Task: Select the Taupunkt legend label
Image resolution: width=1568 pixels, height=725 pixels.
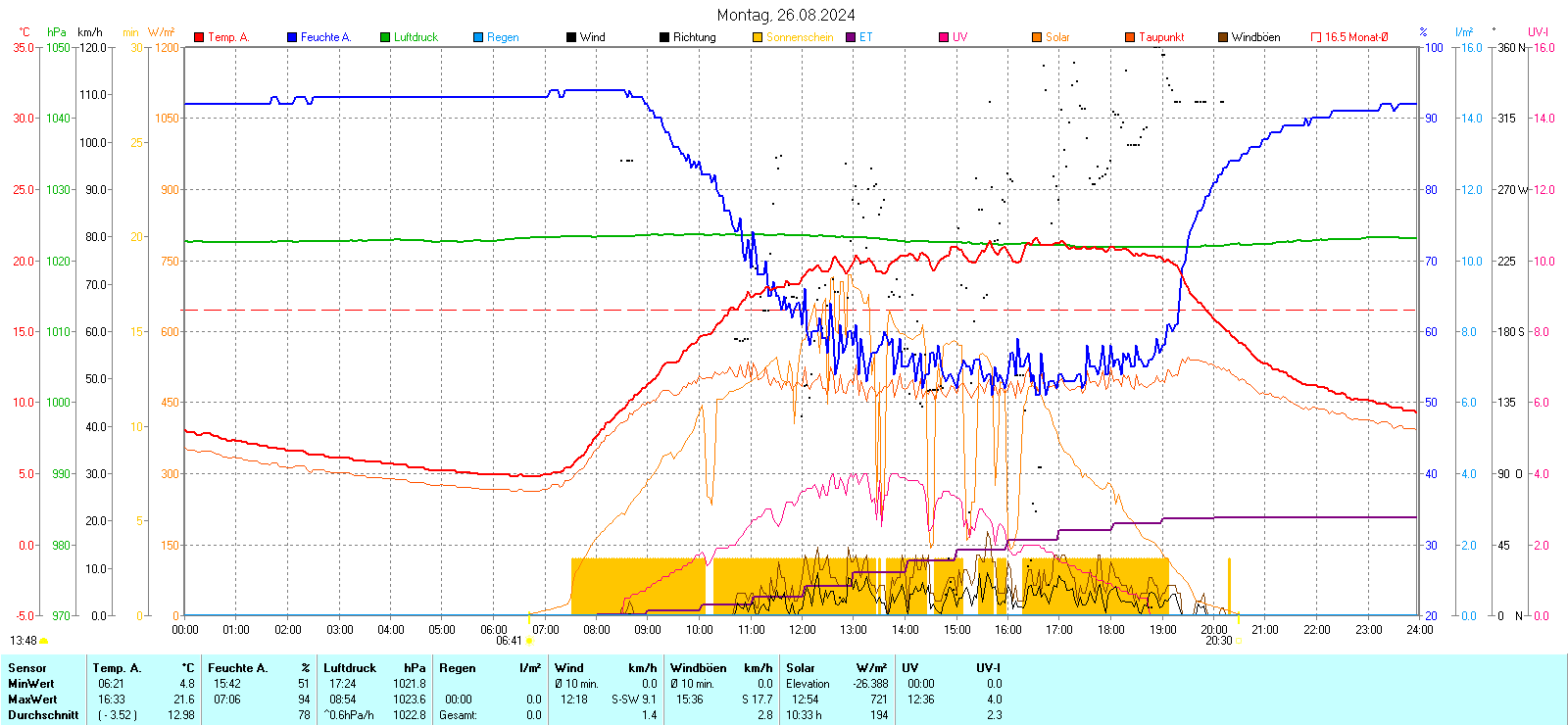Action: [1161, 37]
